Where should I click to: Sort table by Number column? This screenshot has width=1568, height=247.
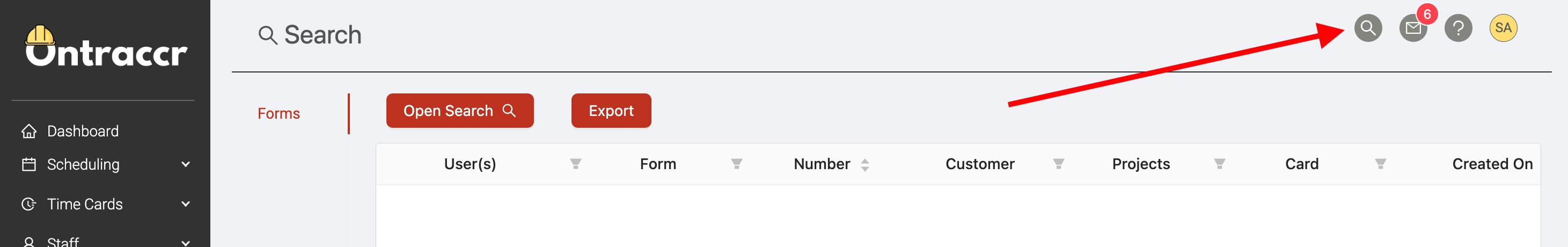point(864,164)
